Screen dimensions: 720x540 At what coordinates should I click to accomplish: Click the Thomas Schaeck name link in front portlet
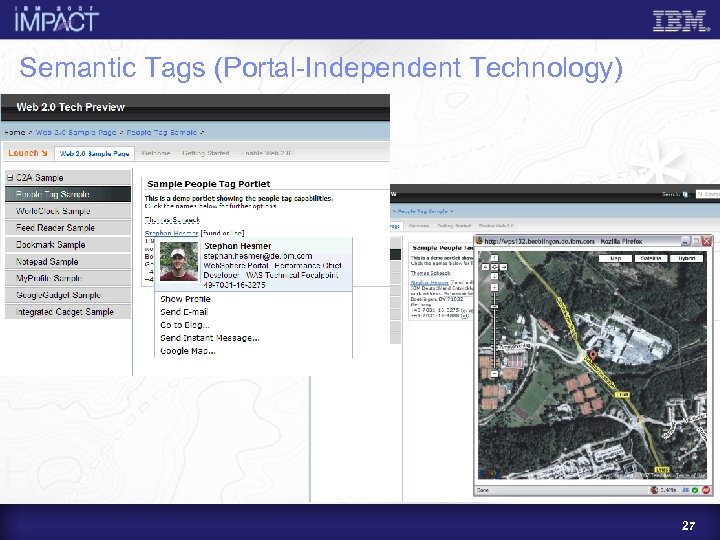172,219
